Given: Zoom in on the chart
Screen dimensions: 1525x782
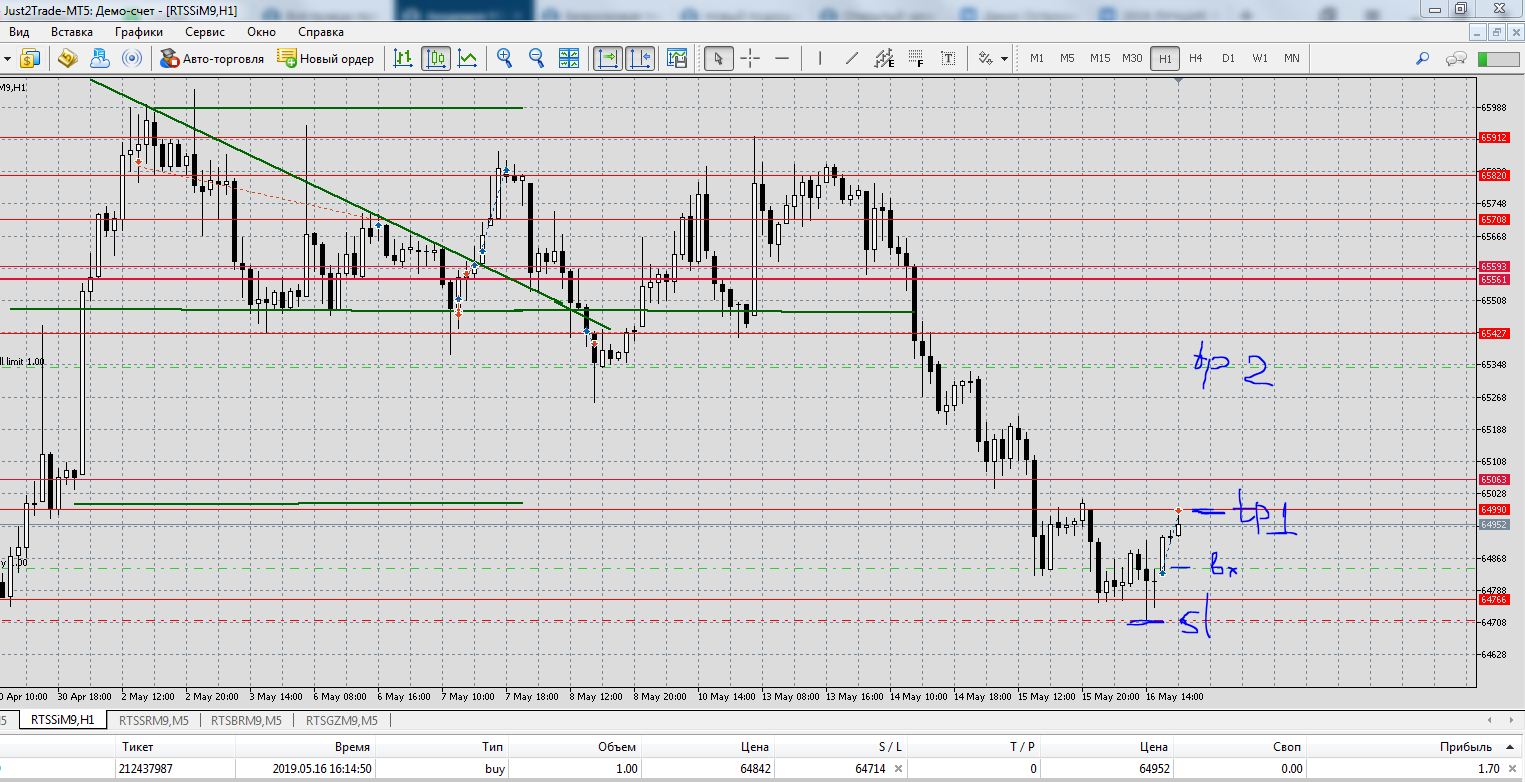Looking at the screenshot, I should [505, 58].
